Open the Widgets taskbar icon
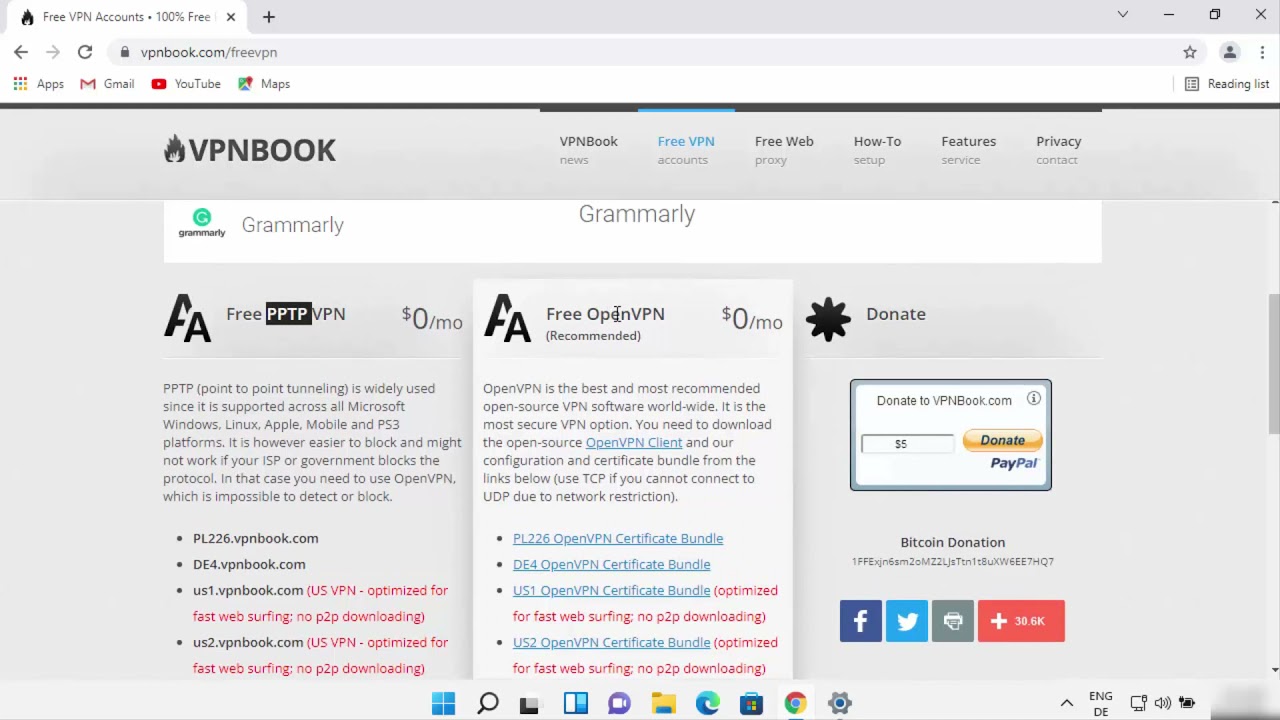This screenshot has height=720, width=1280. point(576,703)
